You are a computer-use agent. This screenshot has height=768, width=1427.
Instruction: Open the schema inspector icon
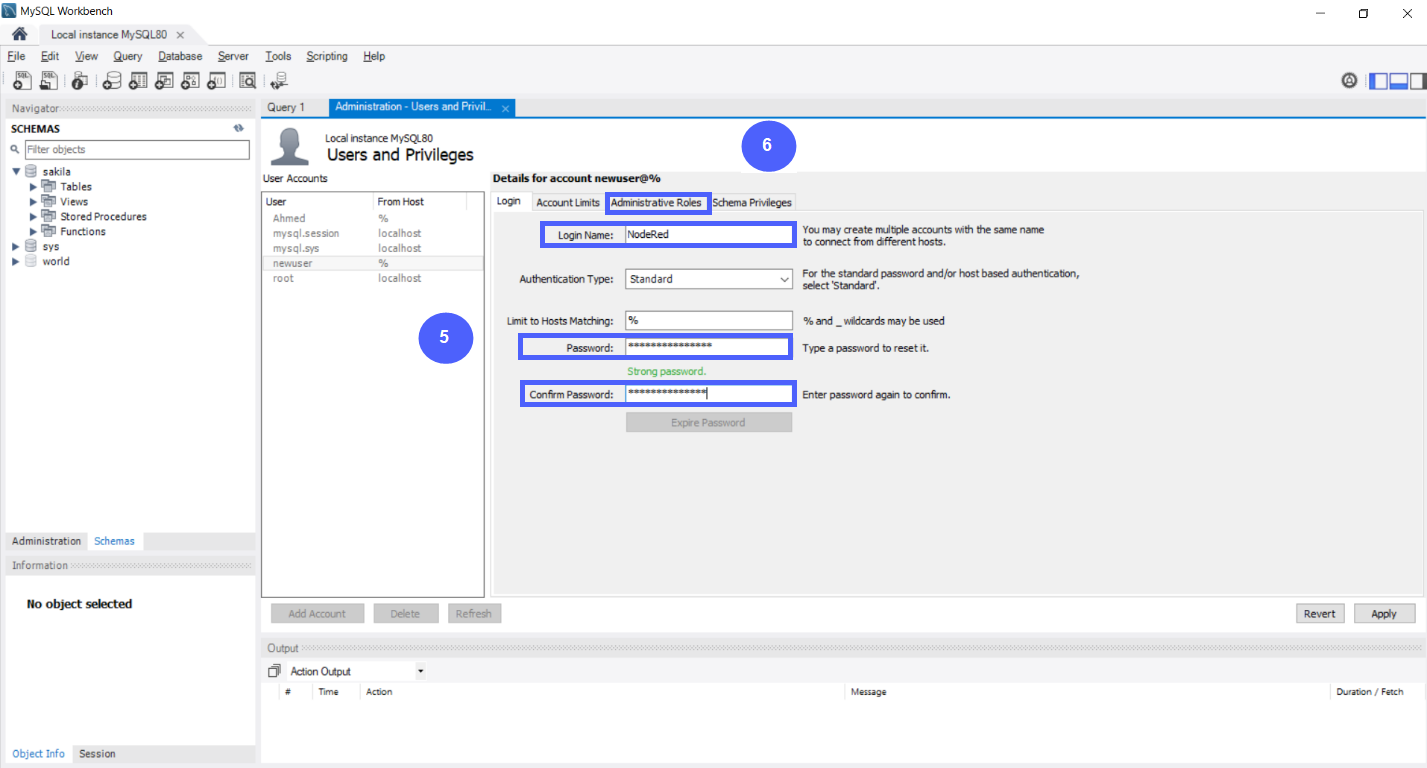[x=80, y=81]
